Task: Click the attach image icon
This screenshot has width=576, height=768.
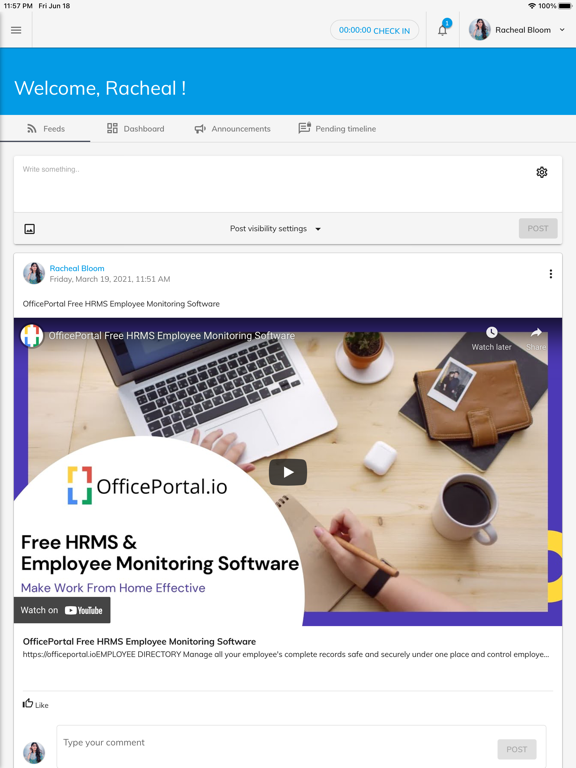Action: (x=29, y=229)
